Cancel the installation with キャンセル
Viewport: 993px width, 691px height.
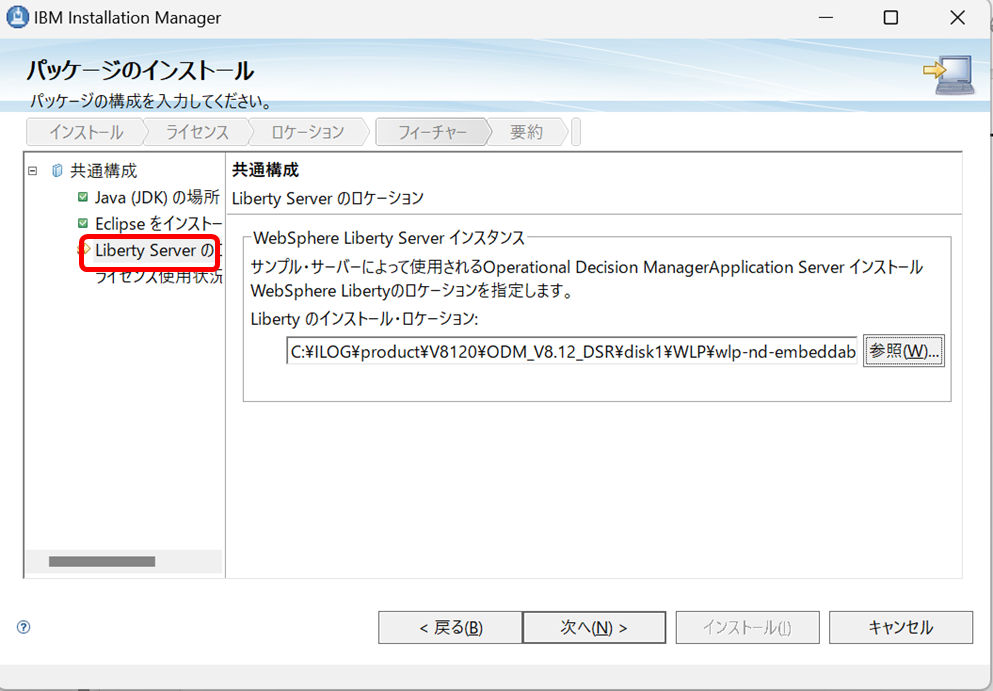pos(901,627)
